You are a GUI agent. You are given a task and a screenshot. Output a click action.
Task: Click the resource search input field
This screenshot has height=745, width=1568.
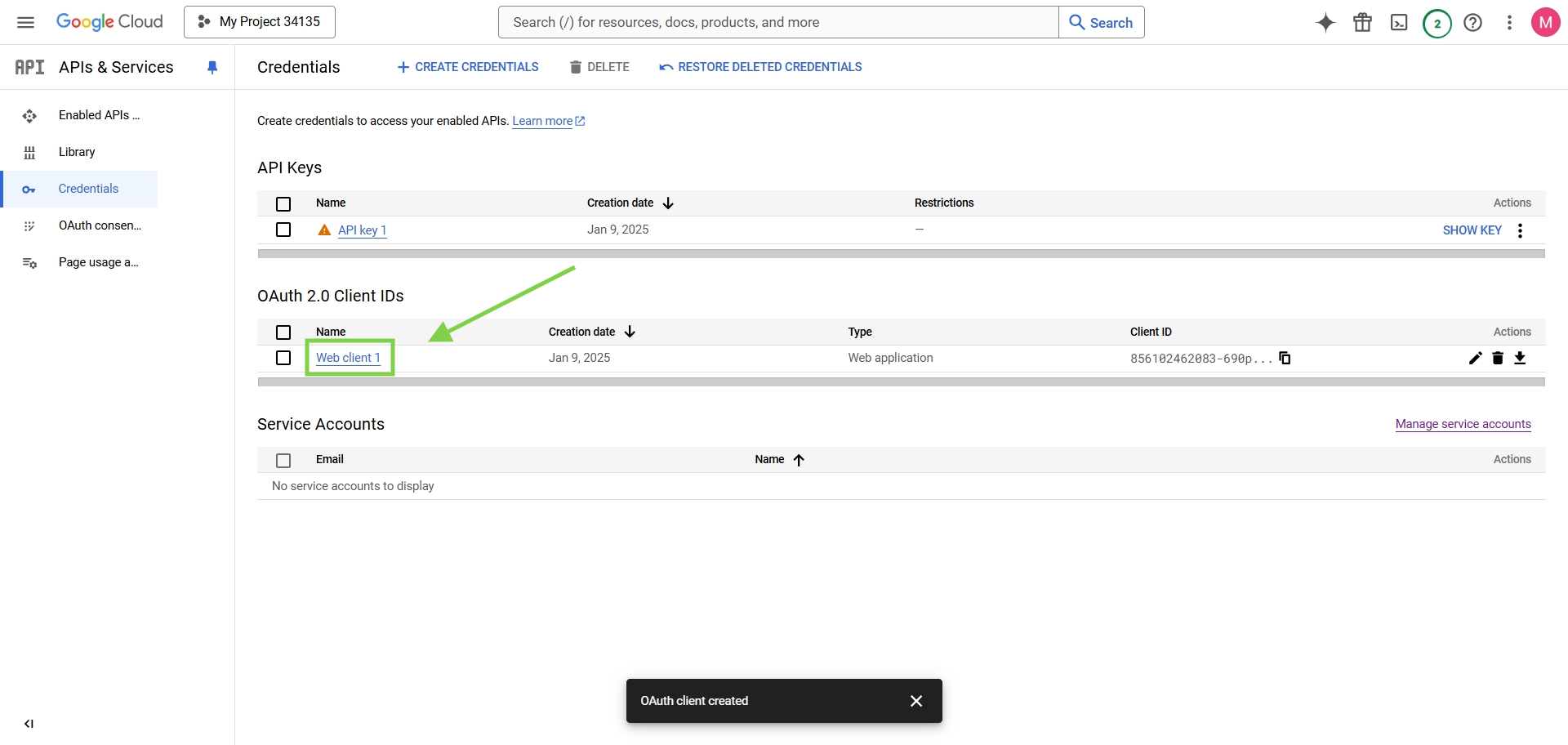point(777,22)
